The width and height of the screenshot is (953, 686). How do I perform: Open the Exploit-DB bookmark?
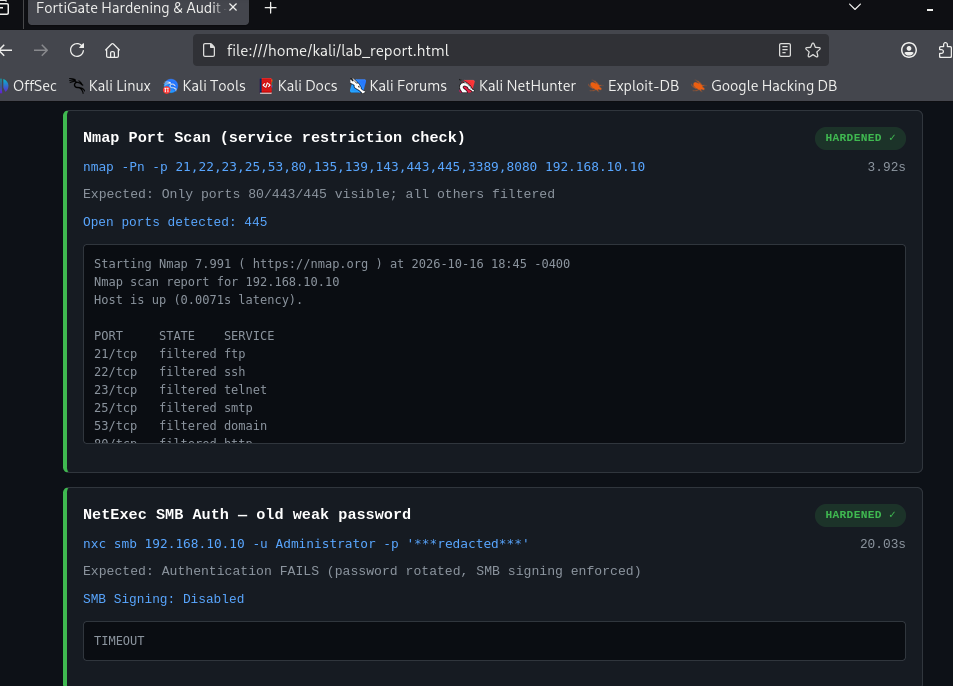coord(634,86)
